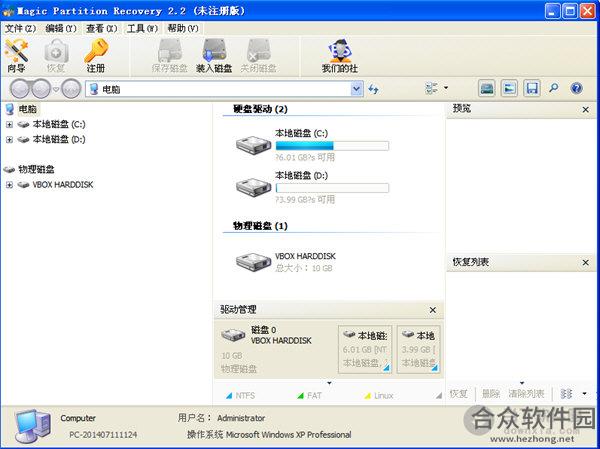Open the 我们的社 community icon
The width and height of the screenshot is (600, 449).
[340, 56]
